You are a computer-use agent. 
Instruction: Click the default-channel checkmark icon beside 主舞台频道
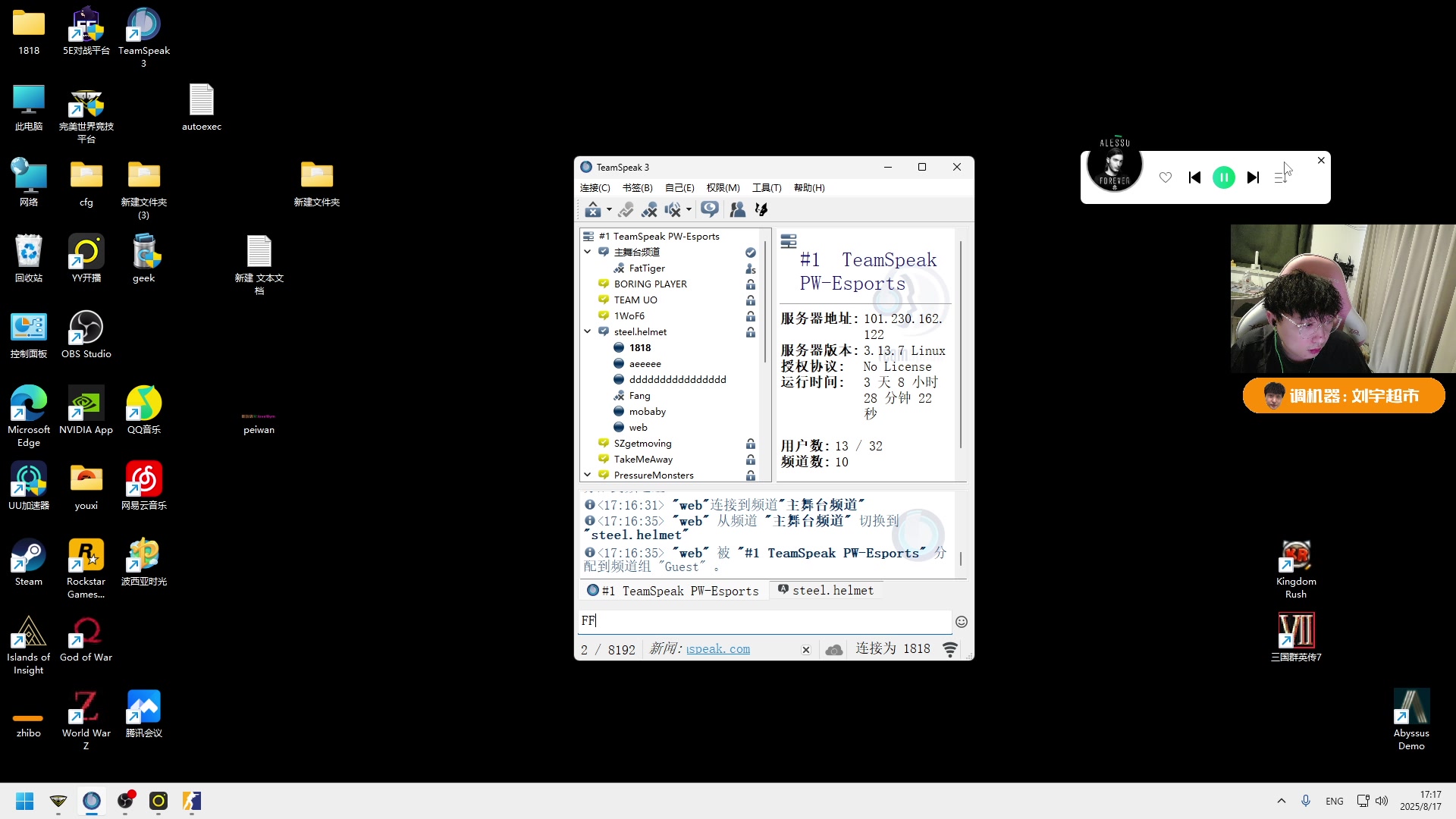click(750, 253)
